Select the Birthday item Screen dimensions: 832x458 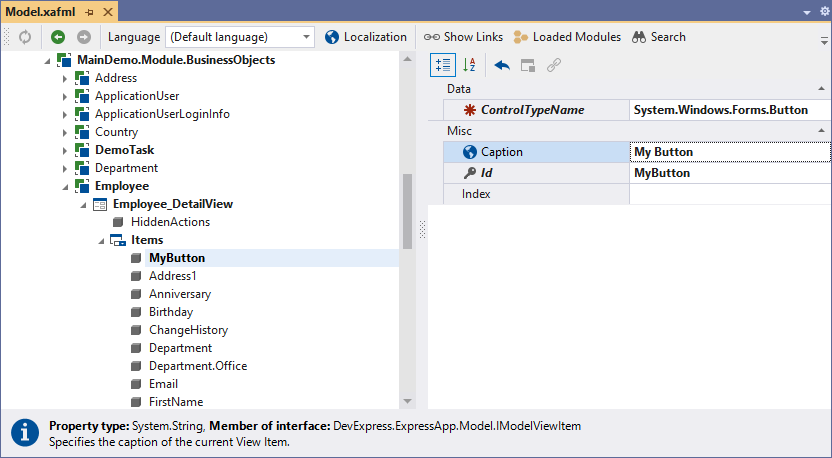pyautogui.click(x=171, y=312)
